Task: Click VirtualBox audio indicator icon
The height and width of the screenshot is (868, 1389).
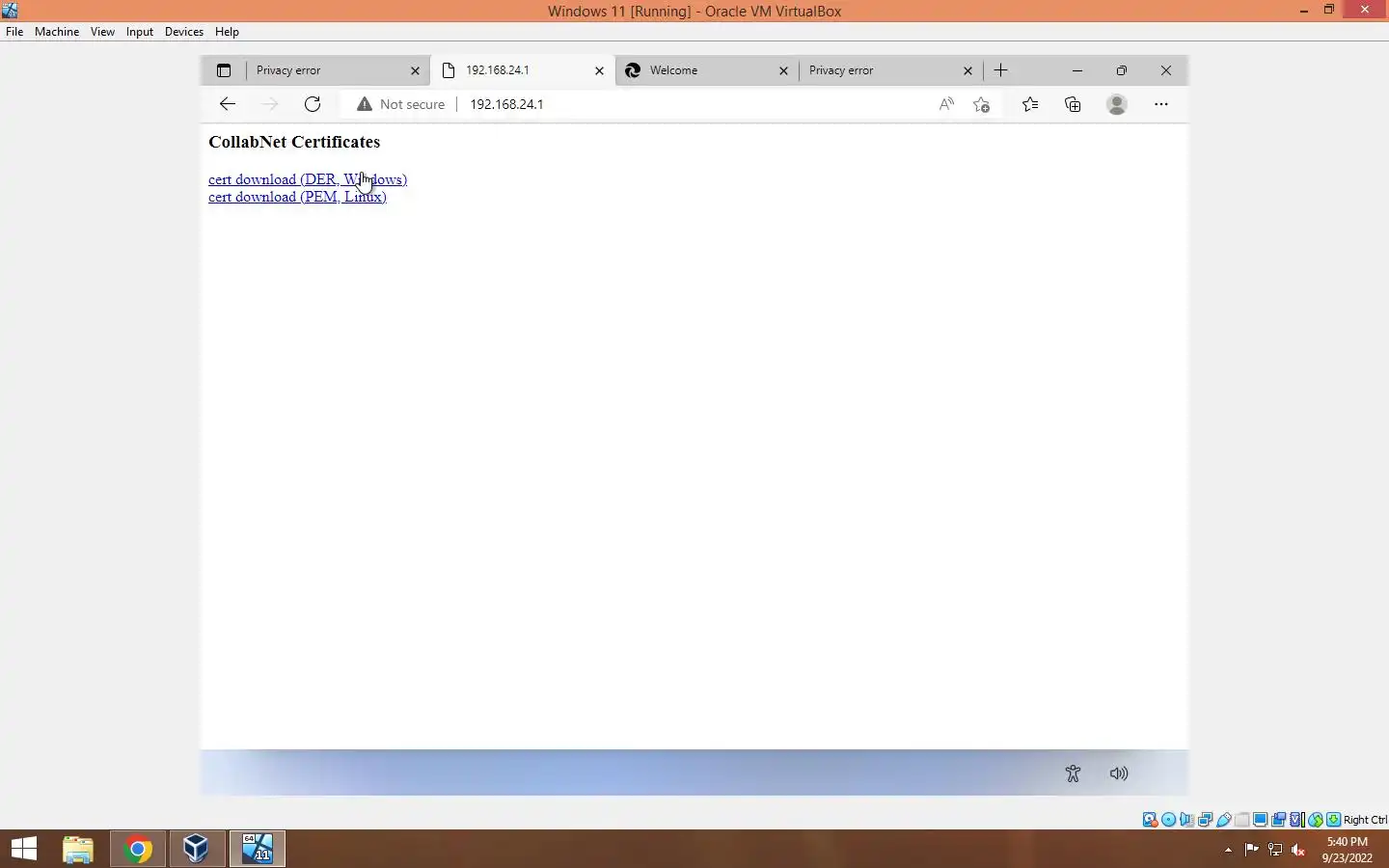Action: tap(1187, 820)
